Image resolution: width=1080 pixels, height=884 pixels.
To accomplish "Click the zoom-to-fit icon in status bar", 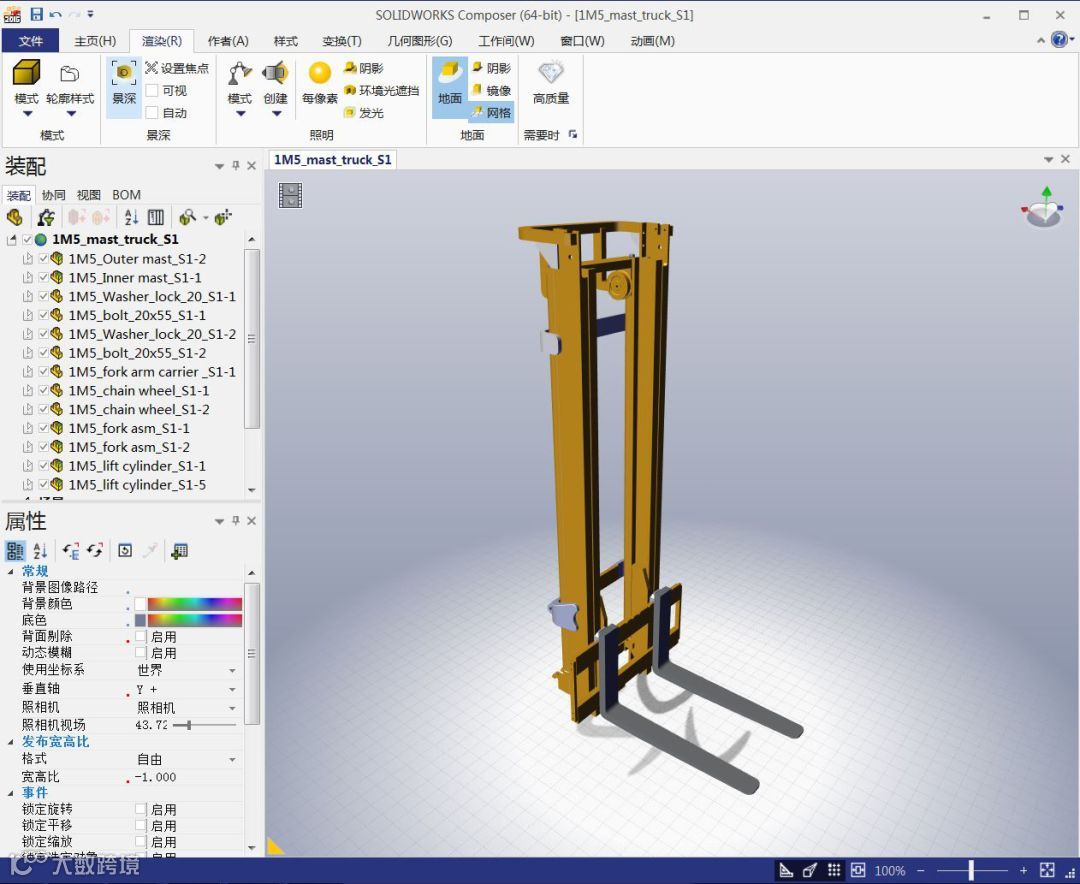I will click(x=1047, y=870).
